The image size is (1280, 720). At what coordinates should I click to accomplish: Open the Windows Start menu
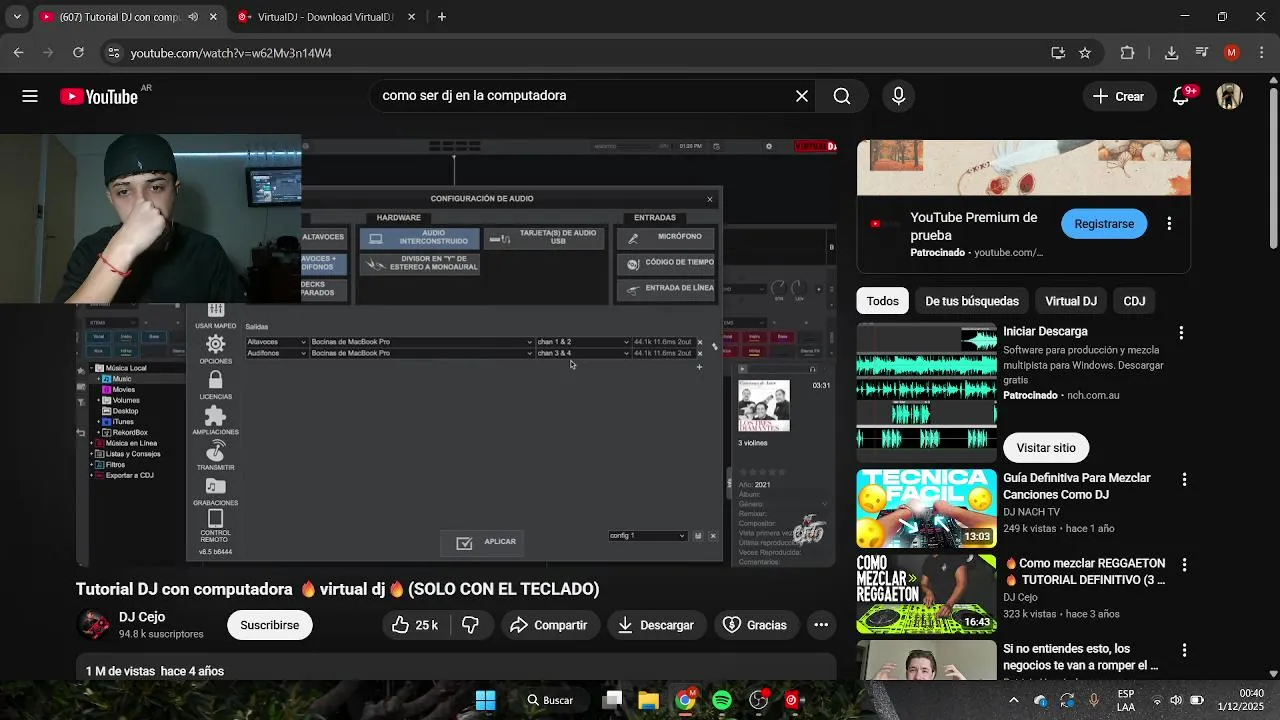(x=485, y=700)
